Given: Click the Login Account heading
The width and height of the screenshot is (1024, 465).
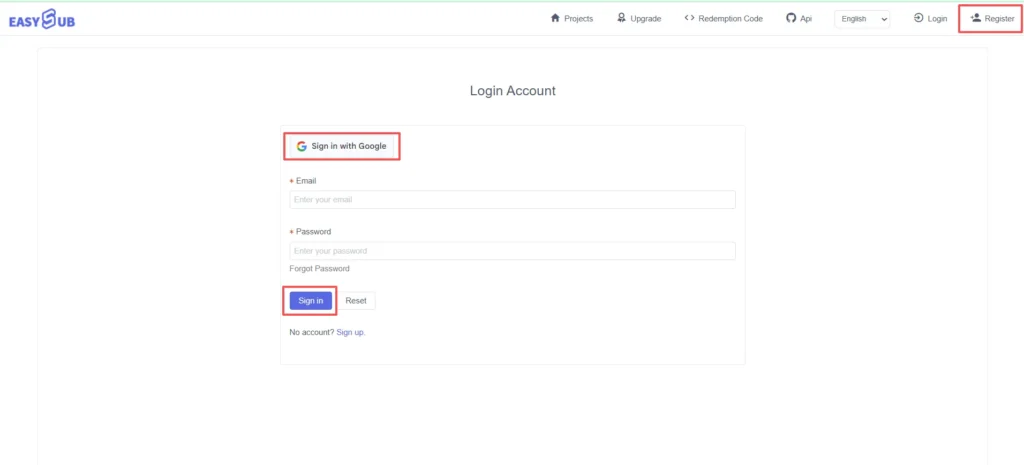Looking at the screenshot, I should tap(513, 91).
